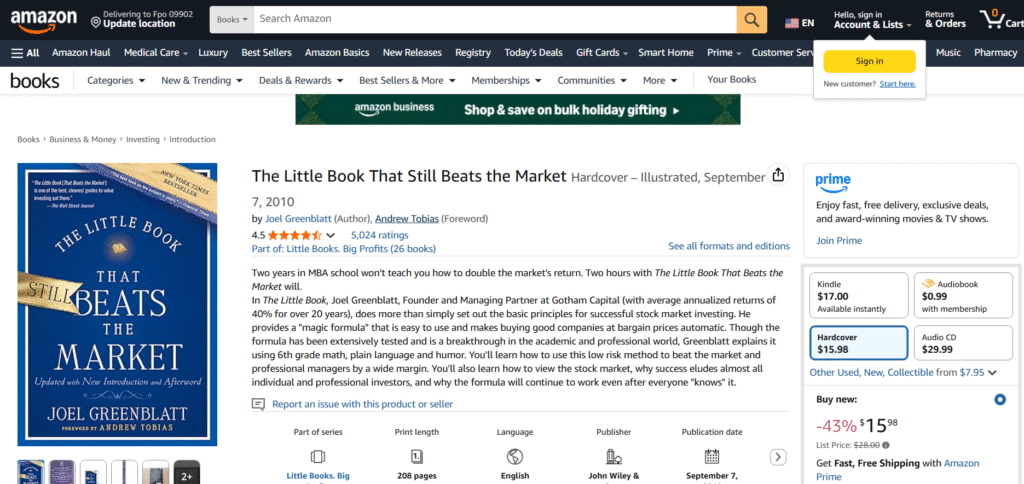Click the orange search magnifier button
The height and width of the screenshot is (484, 1024).
pos(751,19)
